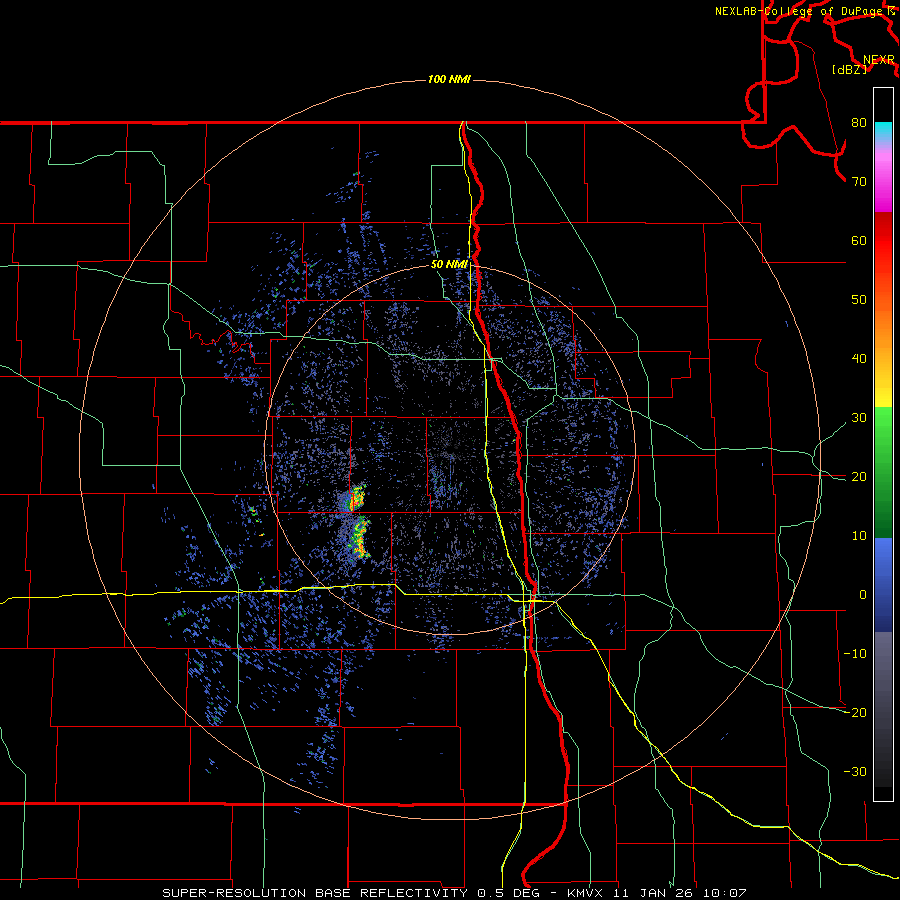Click the NEXR label above legend
Image resolution: width=900 pixels, height=900 pixels.
click(x=879, y=60)
